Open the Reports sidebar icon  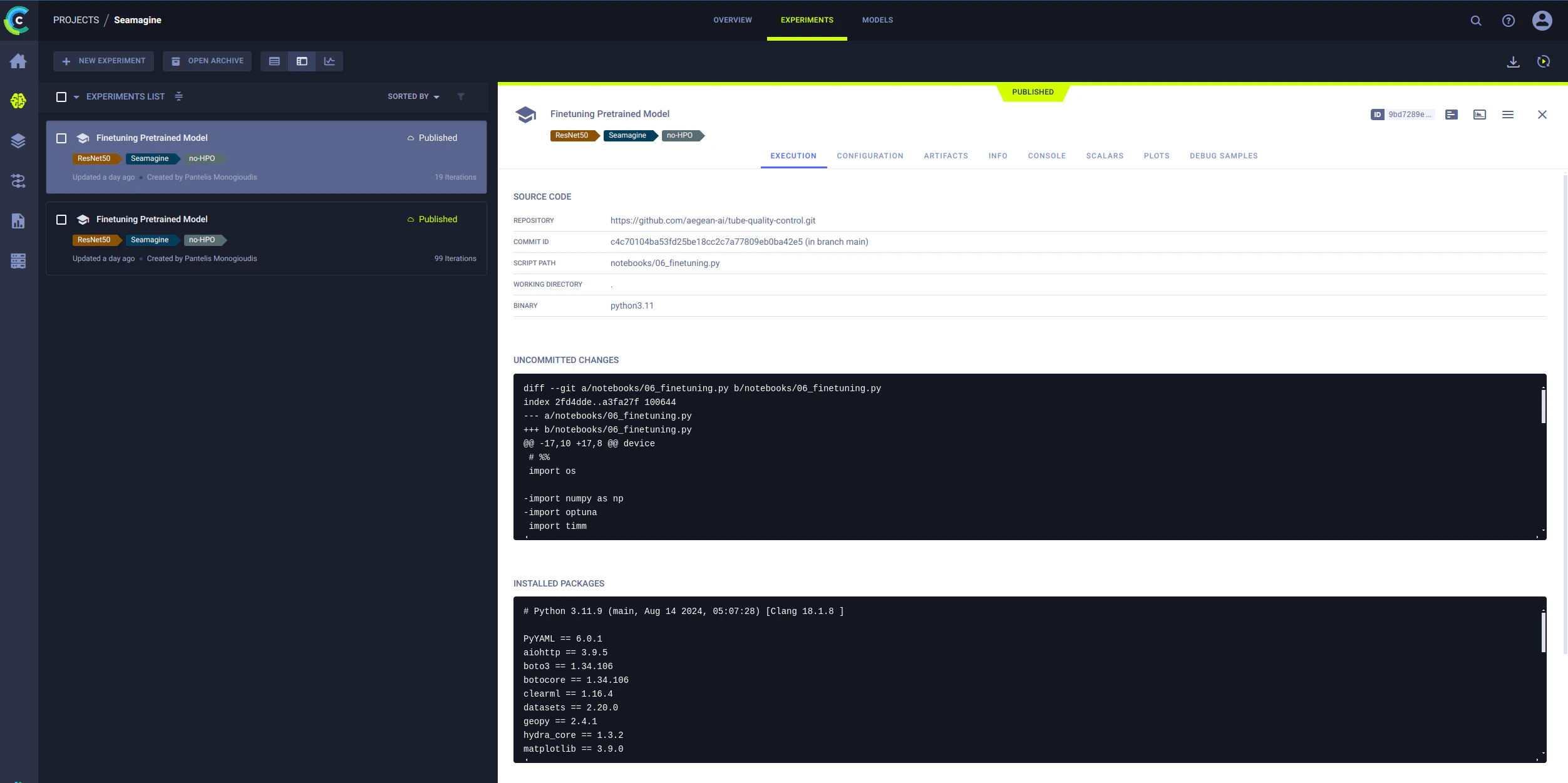tap(18, 221)
